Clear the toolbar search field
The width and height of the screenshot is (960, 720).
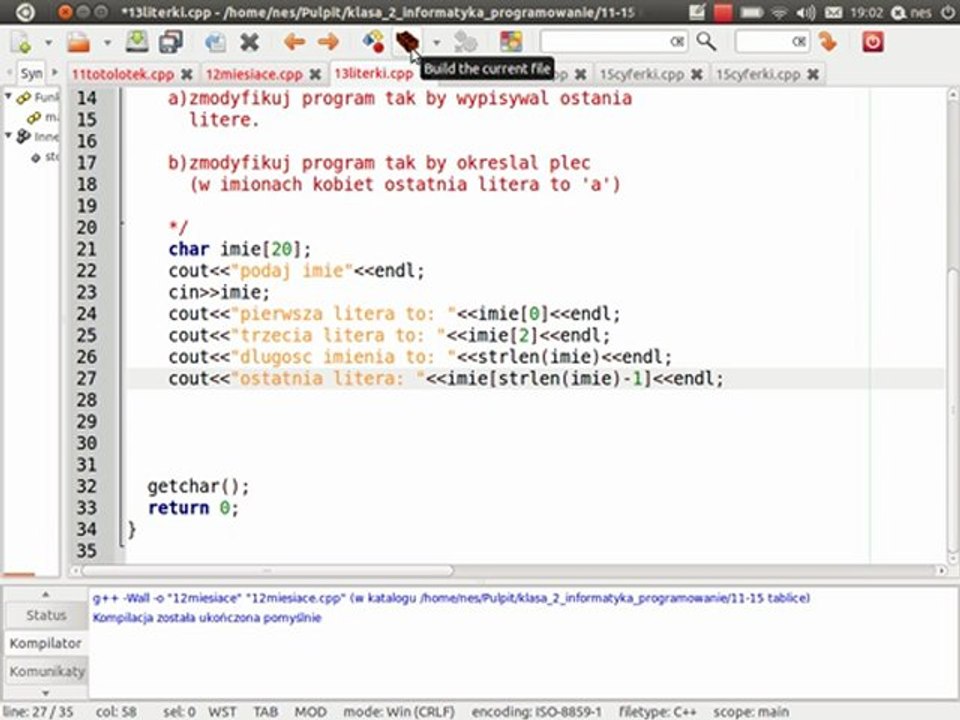[677, 42]
